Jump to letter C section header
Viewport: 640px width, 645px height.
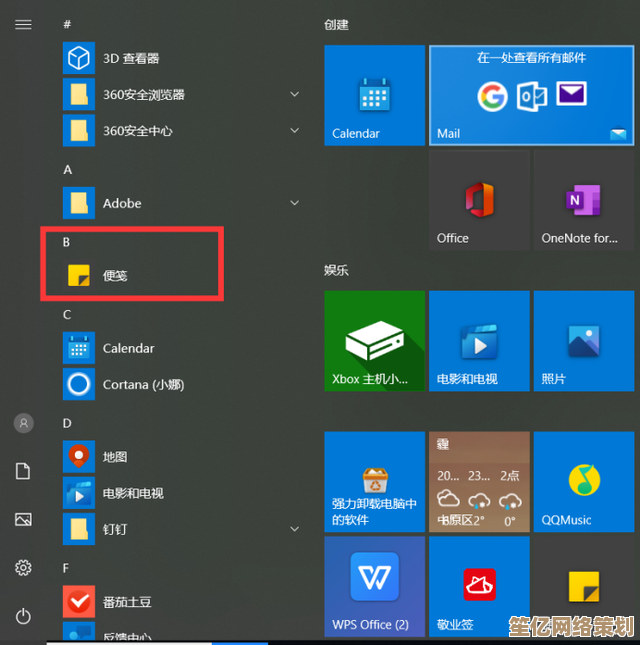[x=67, y=314]
